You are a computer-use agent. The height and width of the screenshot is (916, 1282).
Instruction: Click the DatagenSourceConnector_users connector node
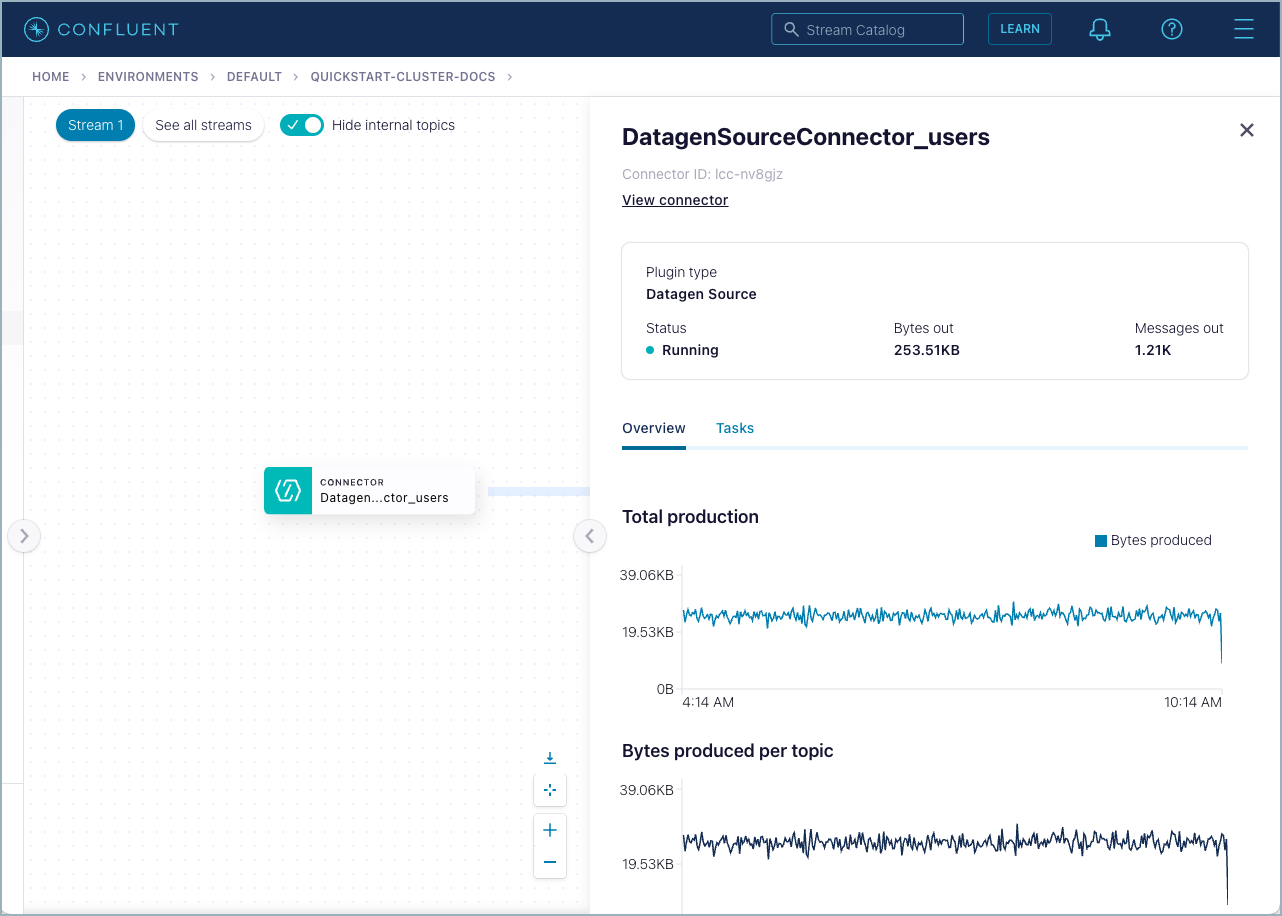pyautogui.click(x=369, y=490)
